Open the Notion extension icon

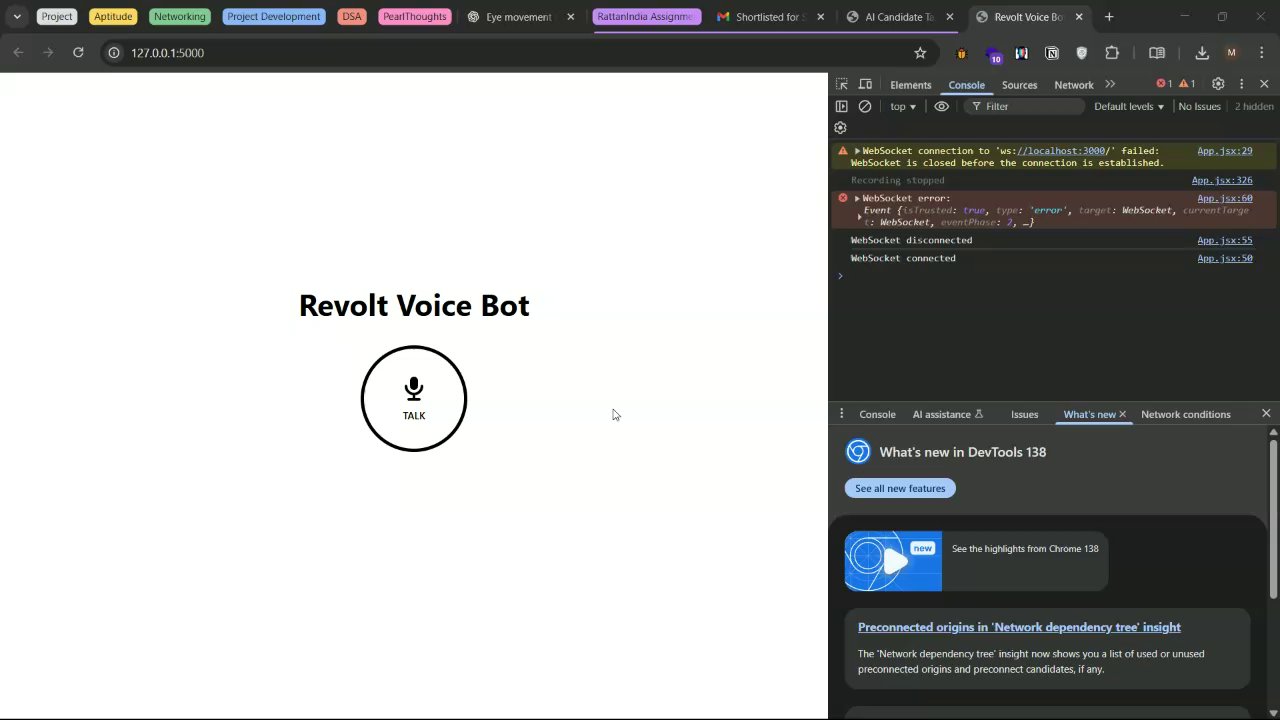[1052, 53]
